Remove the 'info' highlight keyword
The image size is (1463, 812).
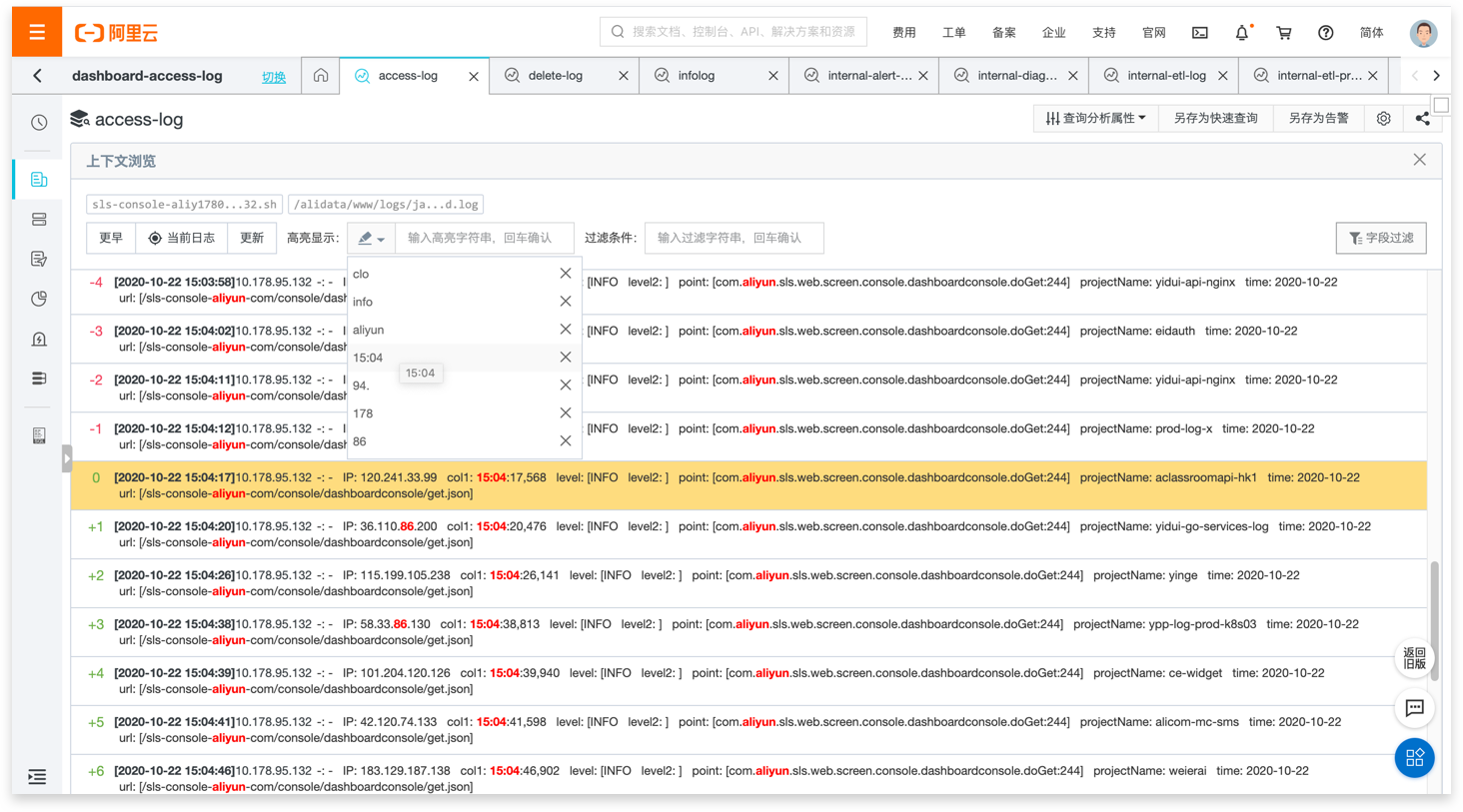pos(566,302)
